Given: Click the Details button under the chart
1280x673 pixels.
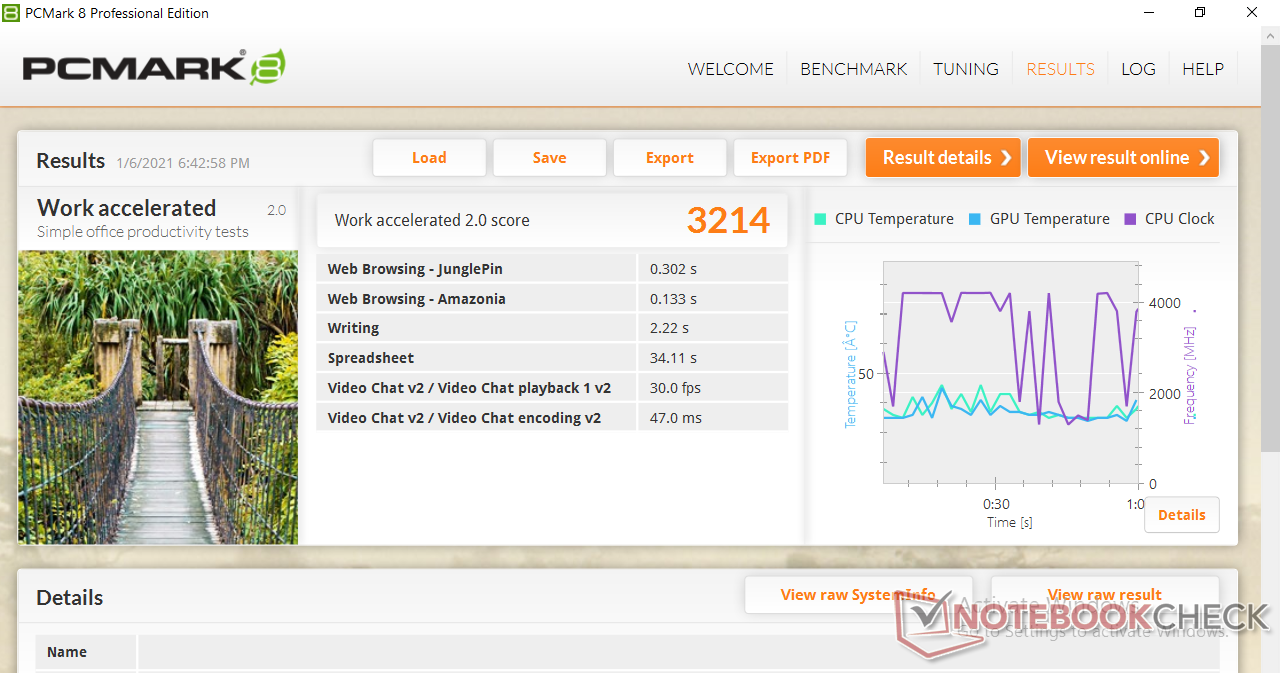Looking at the screenshot, I should [1181, 515].
